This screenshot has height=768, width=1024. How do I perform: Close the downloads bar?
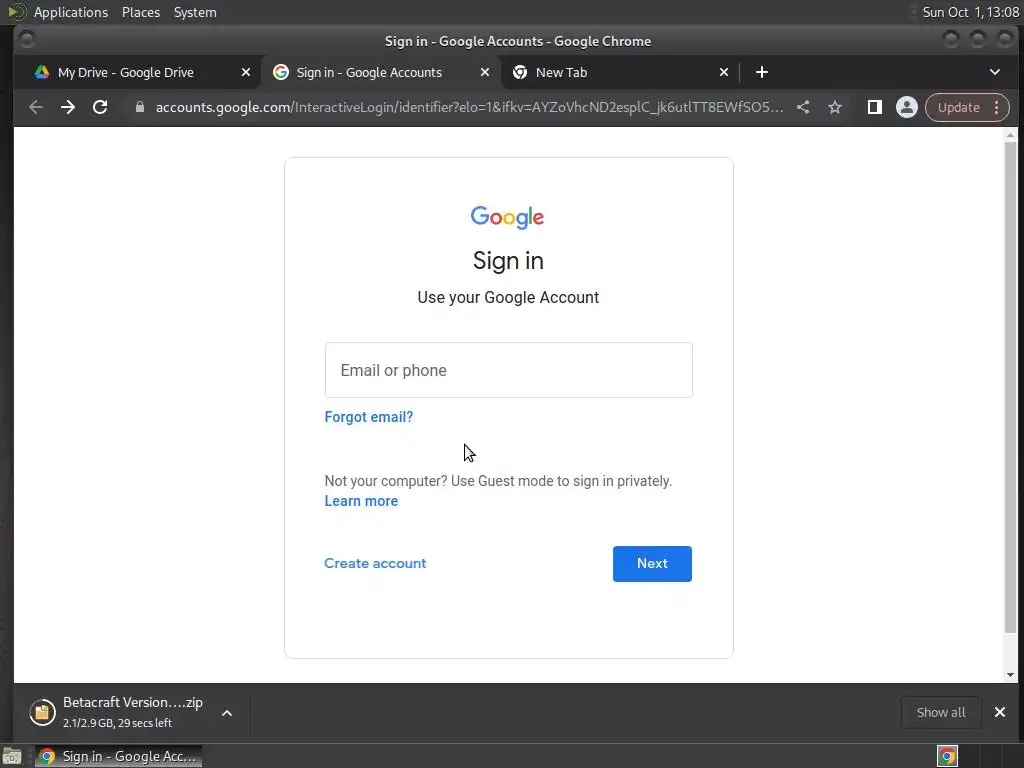tap(1000, 712)
